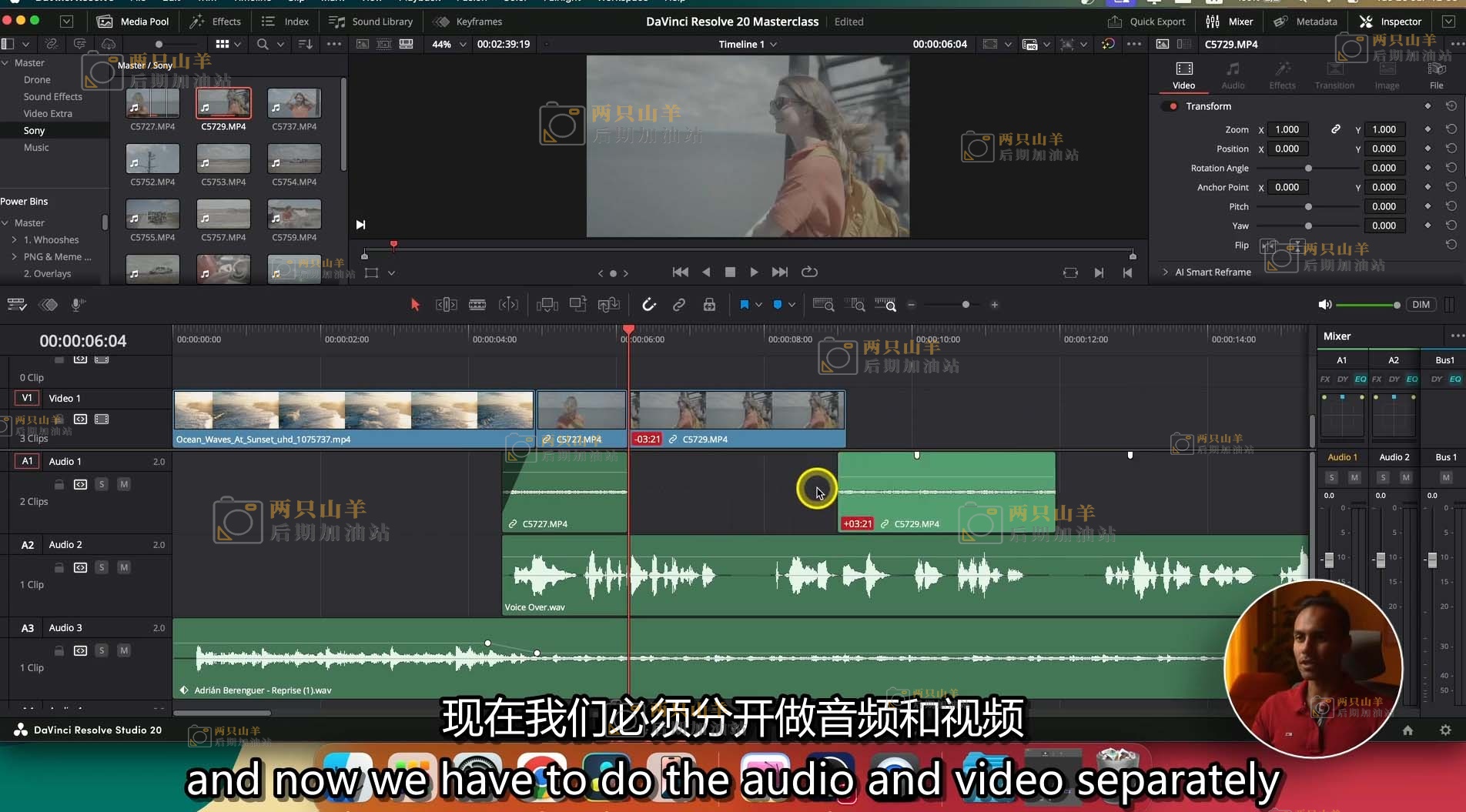
Task: Toggle the Transform enable red dot
Action: click(x=1173, y=106)
